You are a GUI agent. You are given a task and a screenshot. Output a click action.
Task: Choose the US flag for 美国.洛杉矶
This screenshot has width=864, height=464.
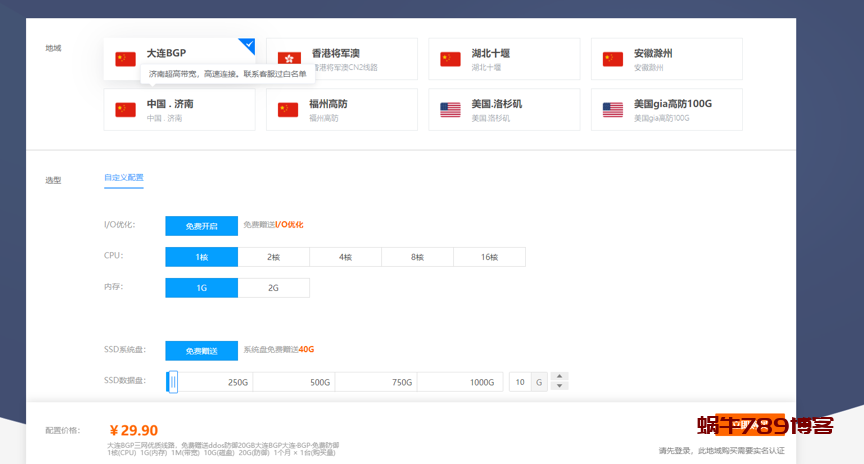[x=451, y=109]
